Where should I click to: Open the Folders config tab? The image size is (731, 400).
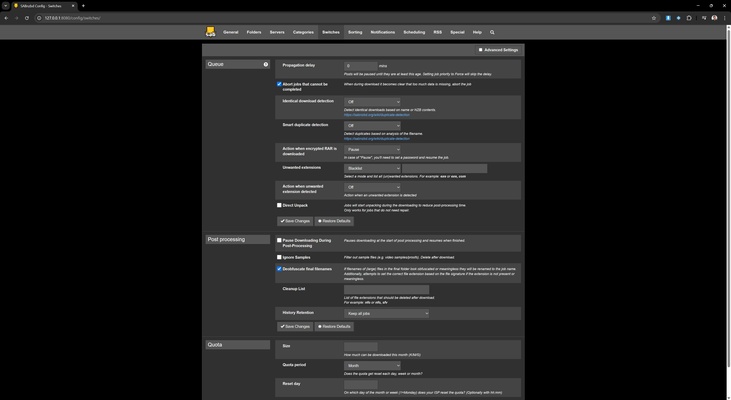(254, 32)
